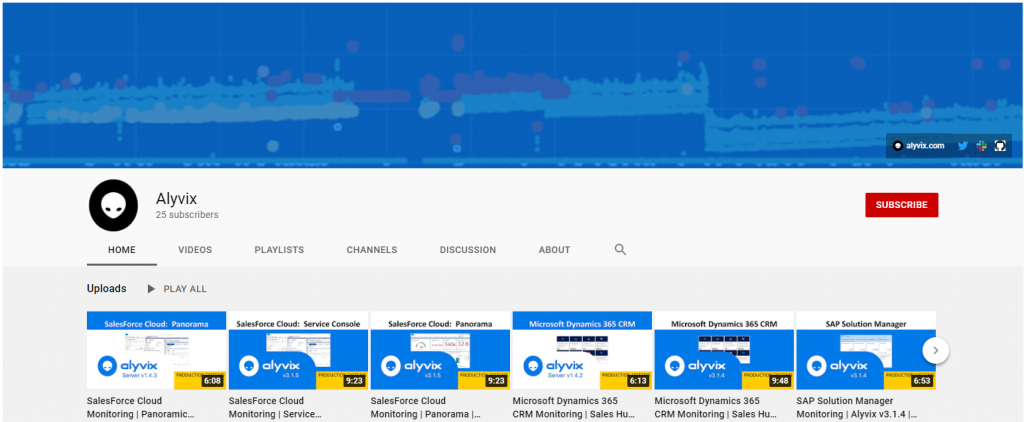This screenshot has width=1024, height=422.
Task: View the About tab
Action: point(554,250)
